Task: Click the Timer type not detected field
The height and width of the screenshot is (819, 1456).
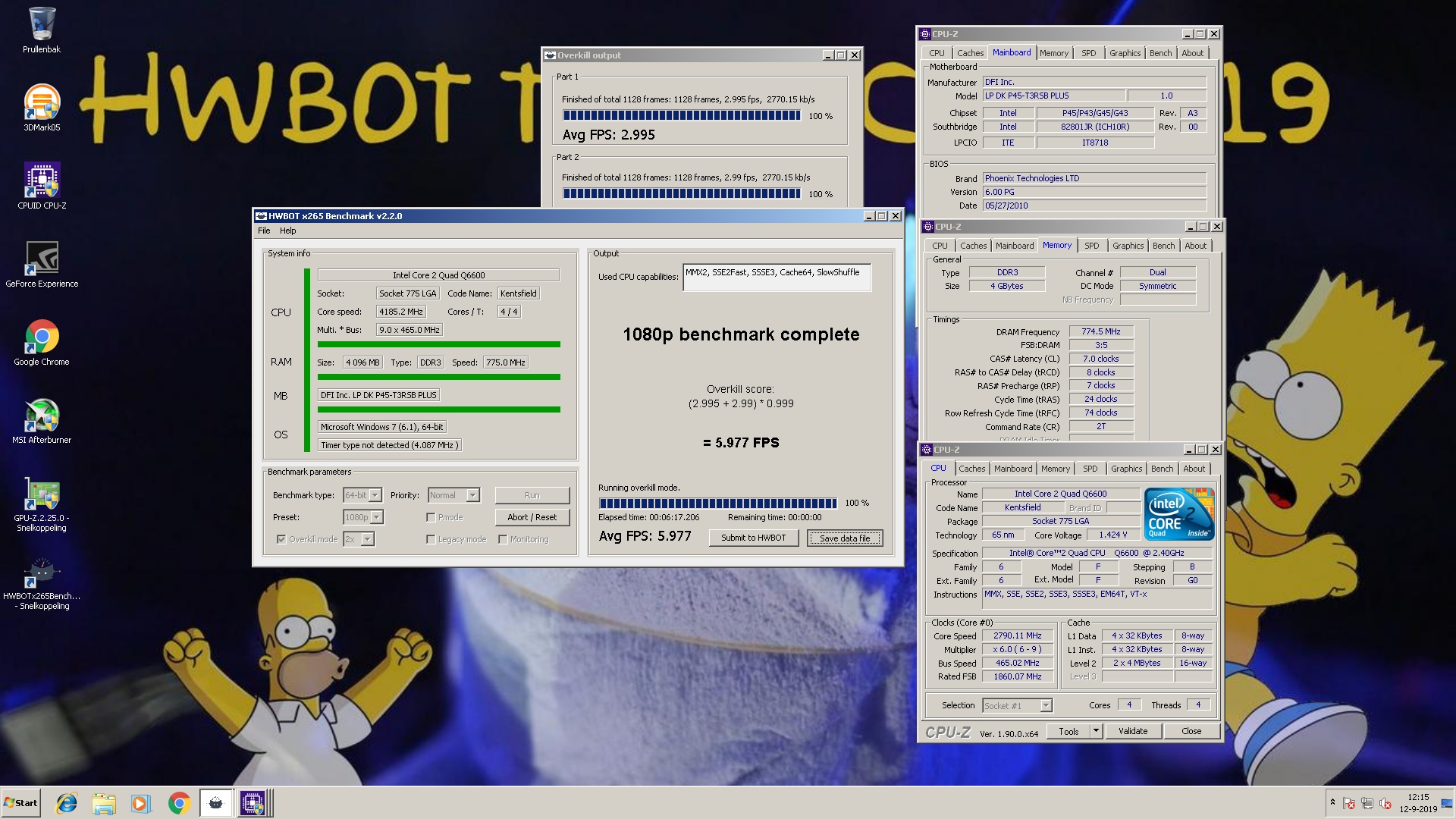Action: point(389,445)
